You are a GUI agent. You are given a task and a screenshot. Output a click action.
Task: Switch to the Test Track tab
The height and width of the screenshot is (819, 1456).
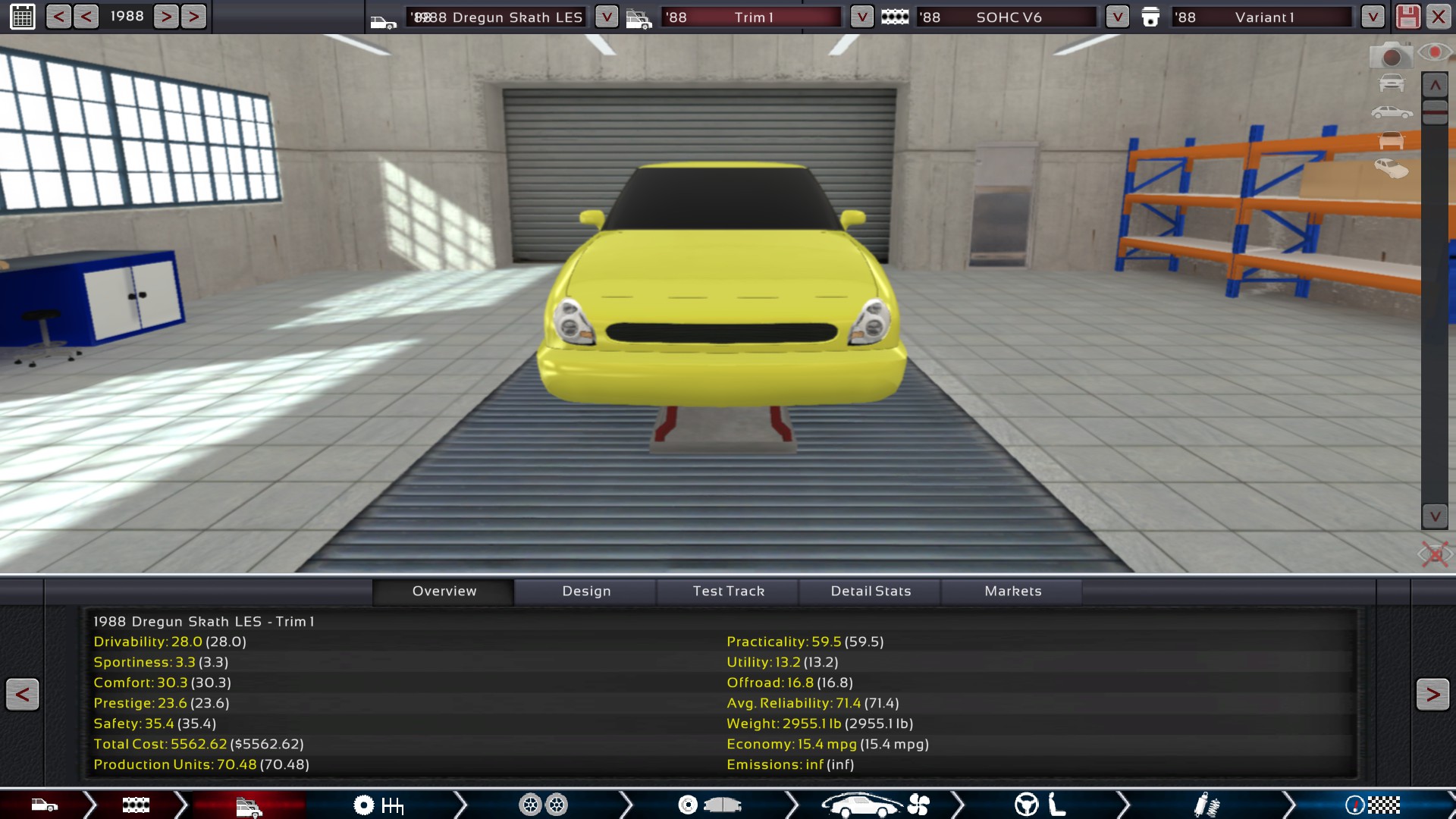click(728, 591)
